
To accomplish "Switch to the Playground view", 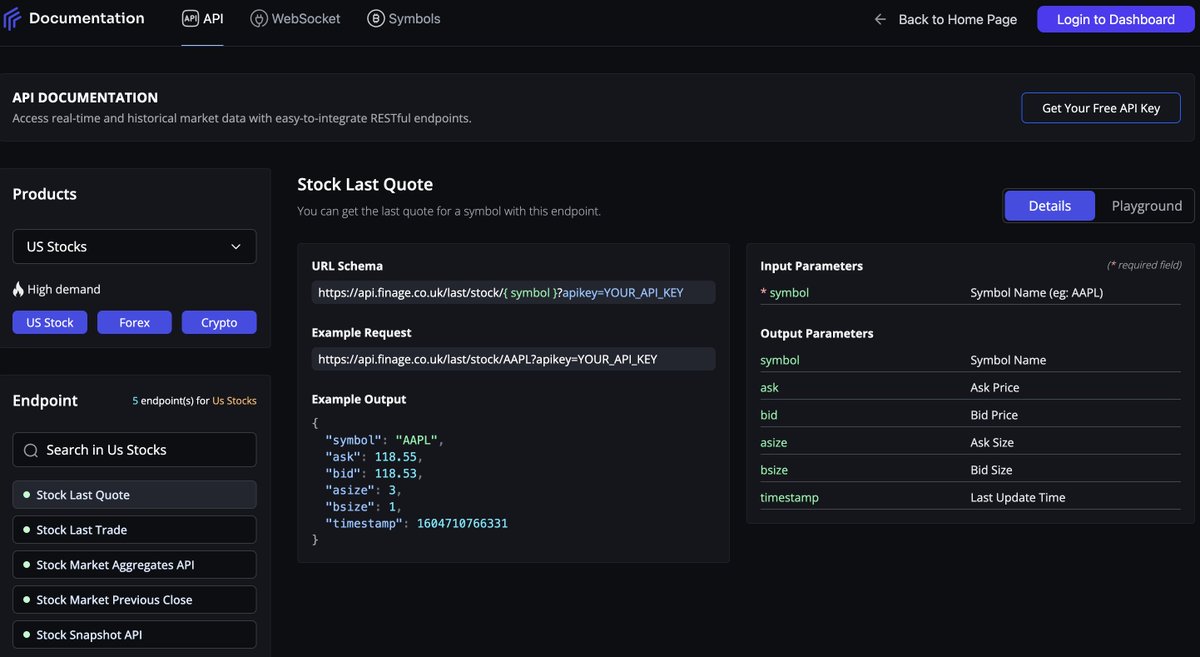I will (x=1146, y=205).
